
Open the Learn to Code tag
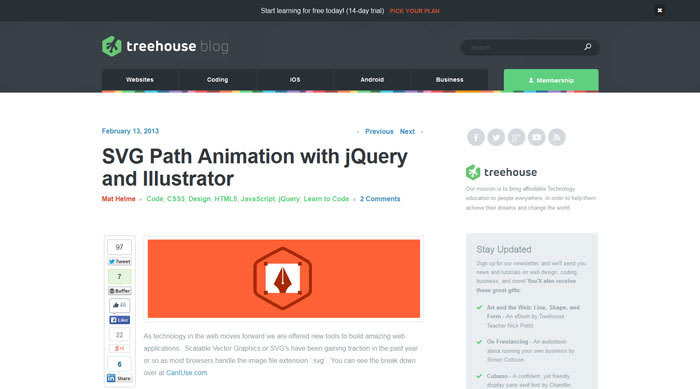pos(326,199)
